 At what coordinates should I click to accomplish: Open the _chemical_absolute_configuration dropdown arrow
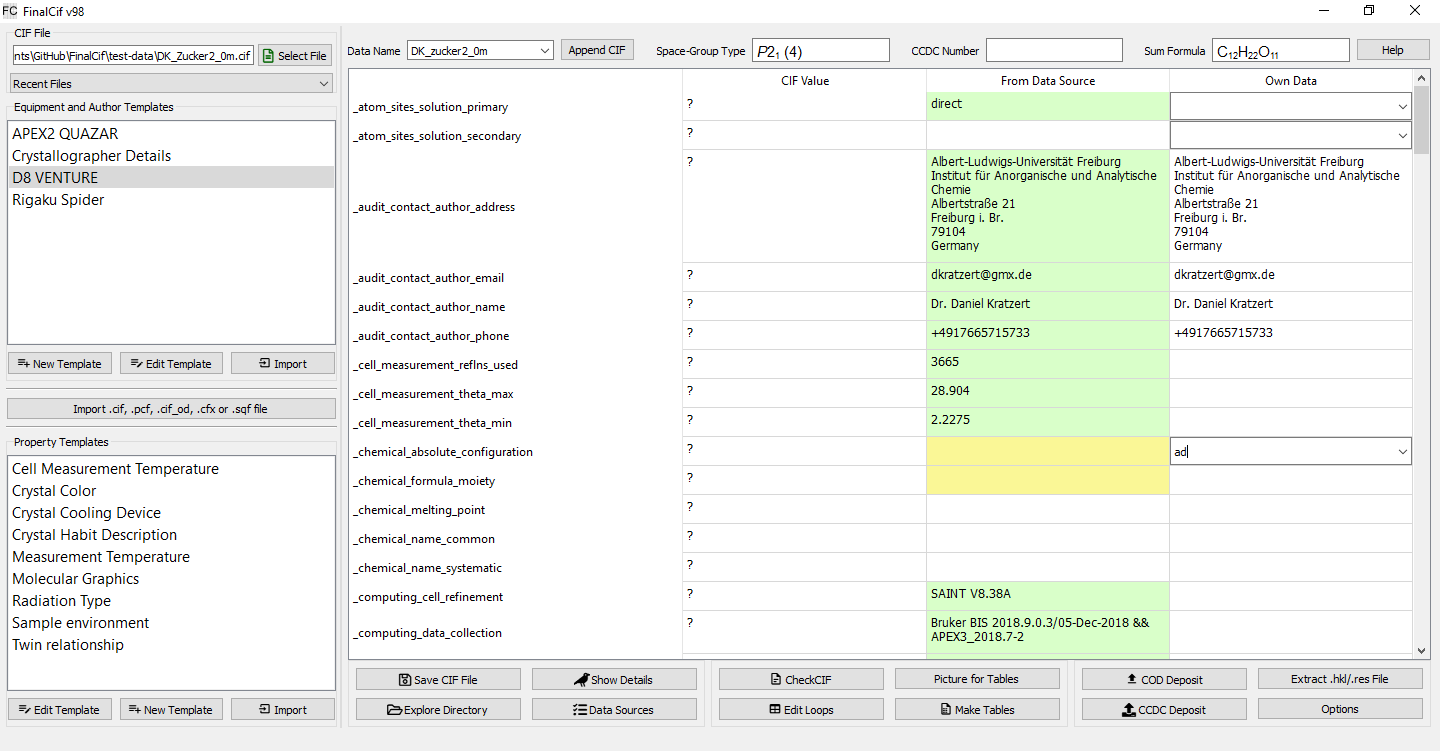pos(1403,452)
